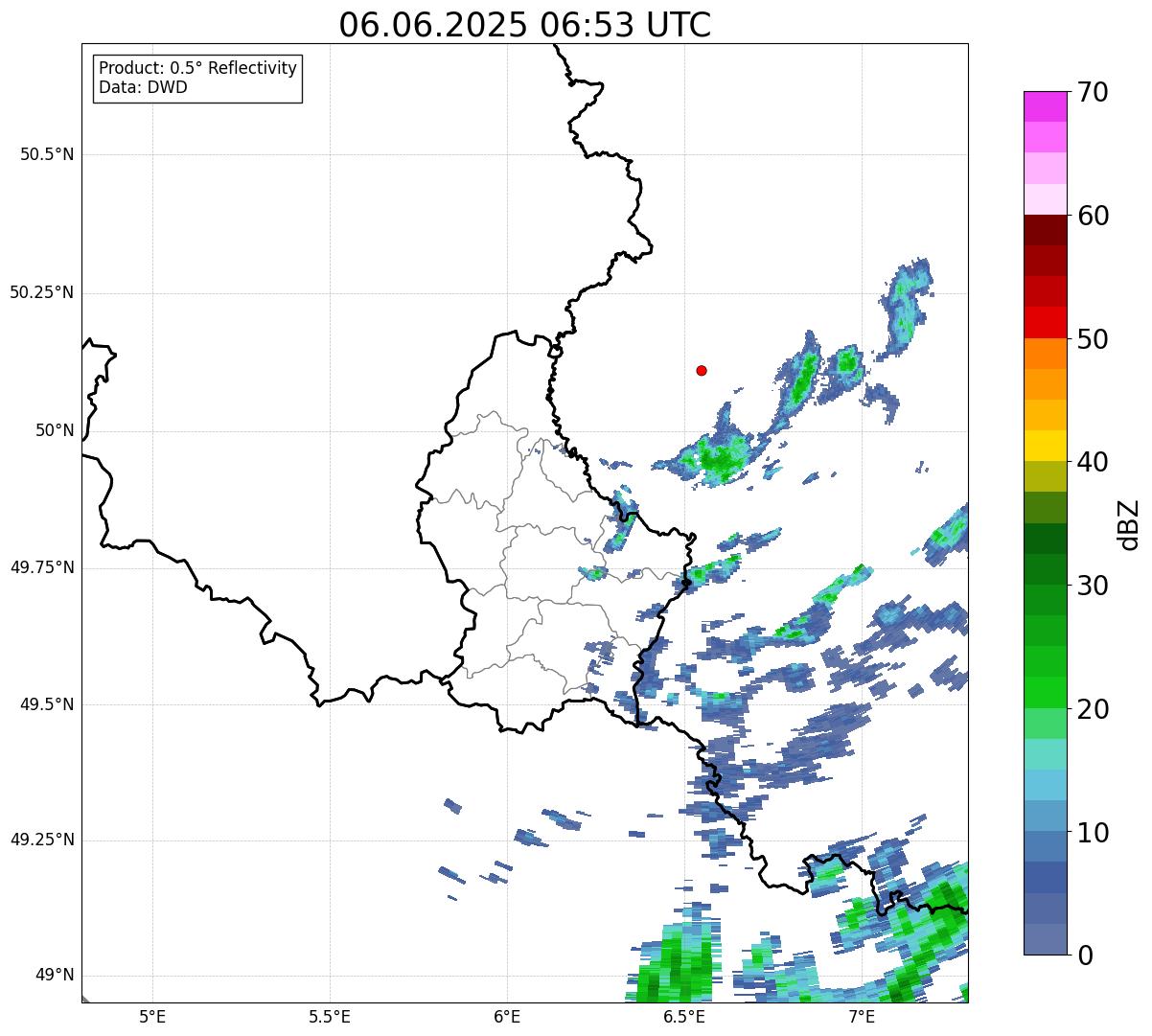Click the 6.5°E longitude label
1152x1036 pixels.
[685, 1016]
